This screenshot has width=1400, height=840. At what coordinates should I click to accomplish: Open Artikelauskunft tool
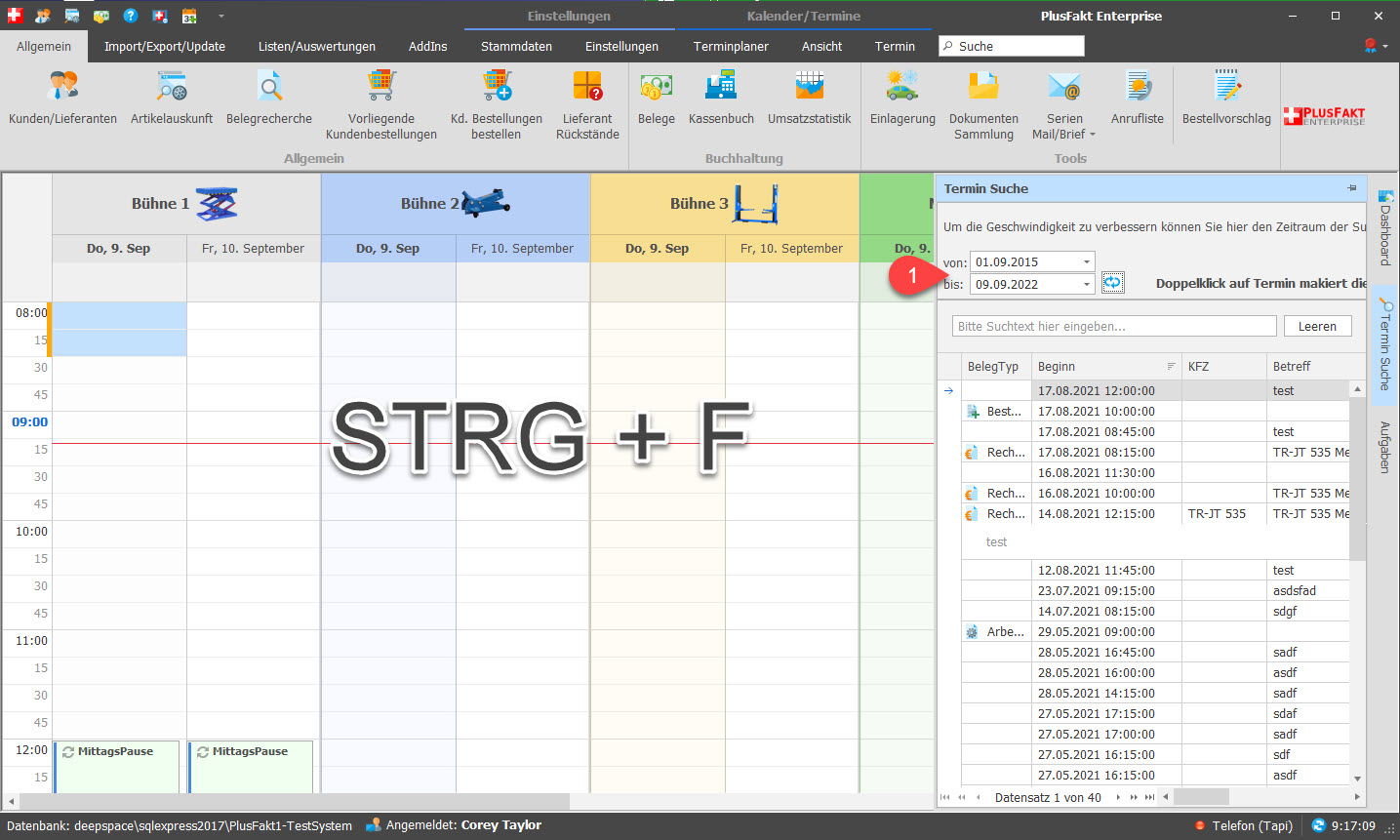tap(172, 99)
